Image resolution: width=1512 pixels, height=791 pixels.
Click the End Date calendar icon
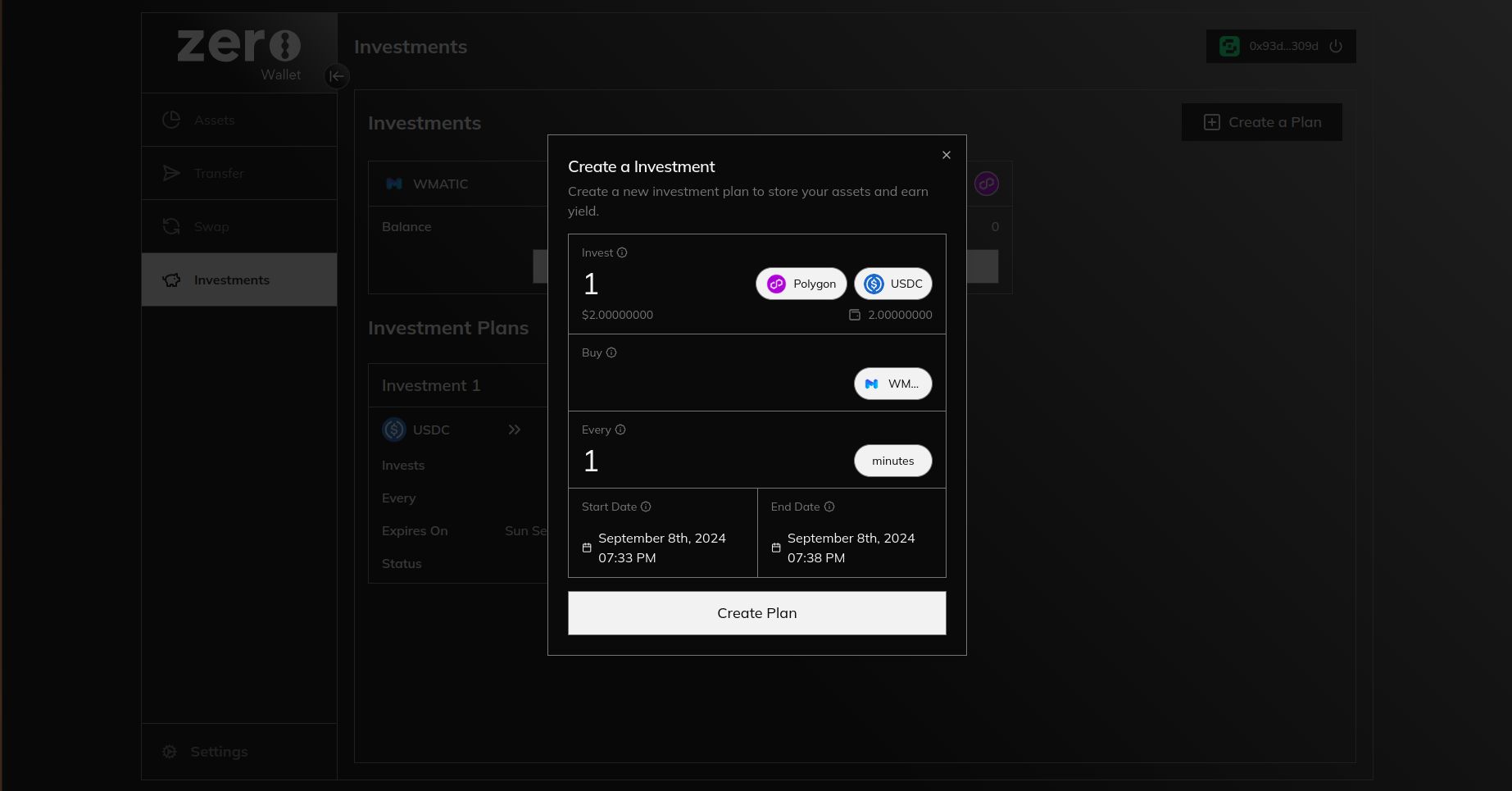click(776, 548)
